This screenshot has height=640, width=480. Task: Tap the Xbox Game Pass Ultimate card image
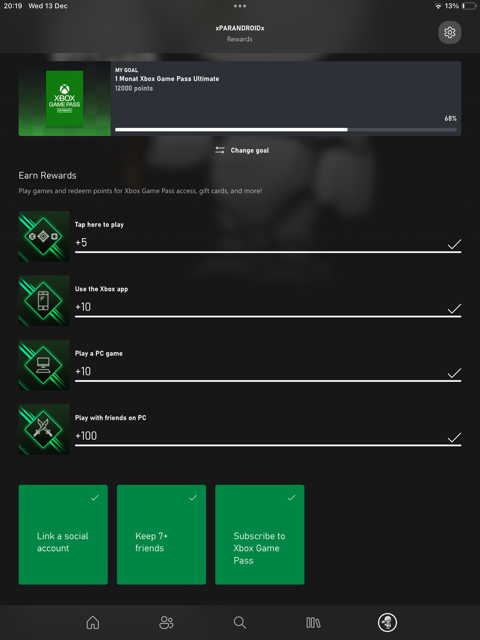pos(64,98)
